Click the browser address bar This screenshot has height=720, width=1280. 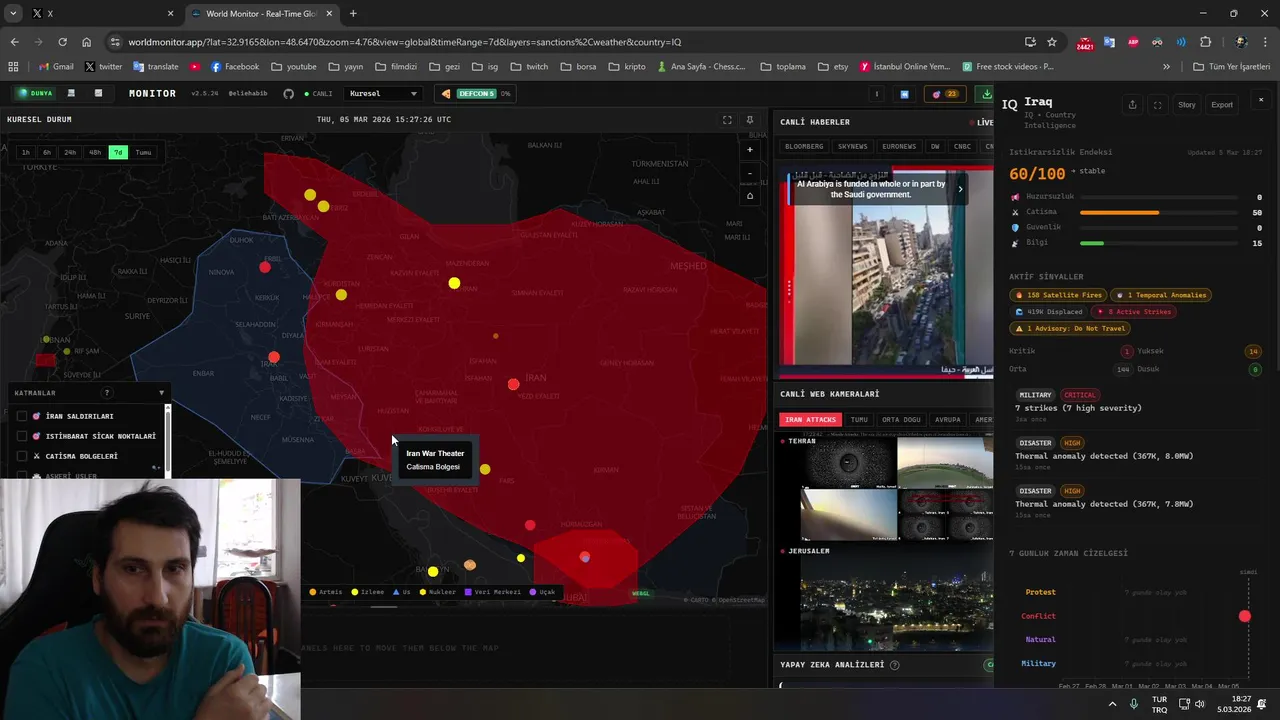[570, 42]
